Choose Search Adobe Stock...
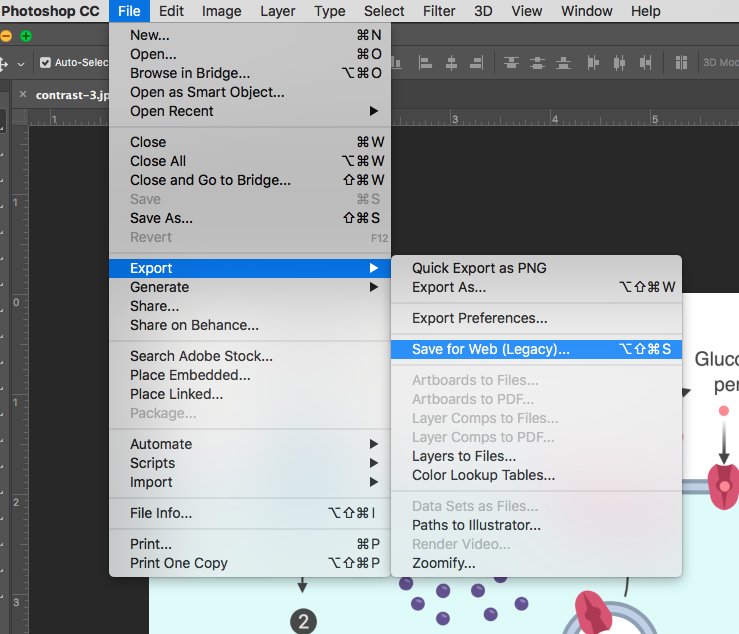 [x=250, y=356]
